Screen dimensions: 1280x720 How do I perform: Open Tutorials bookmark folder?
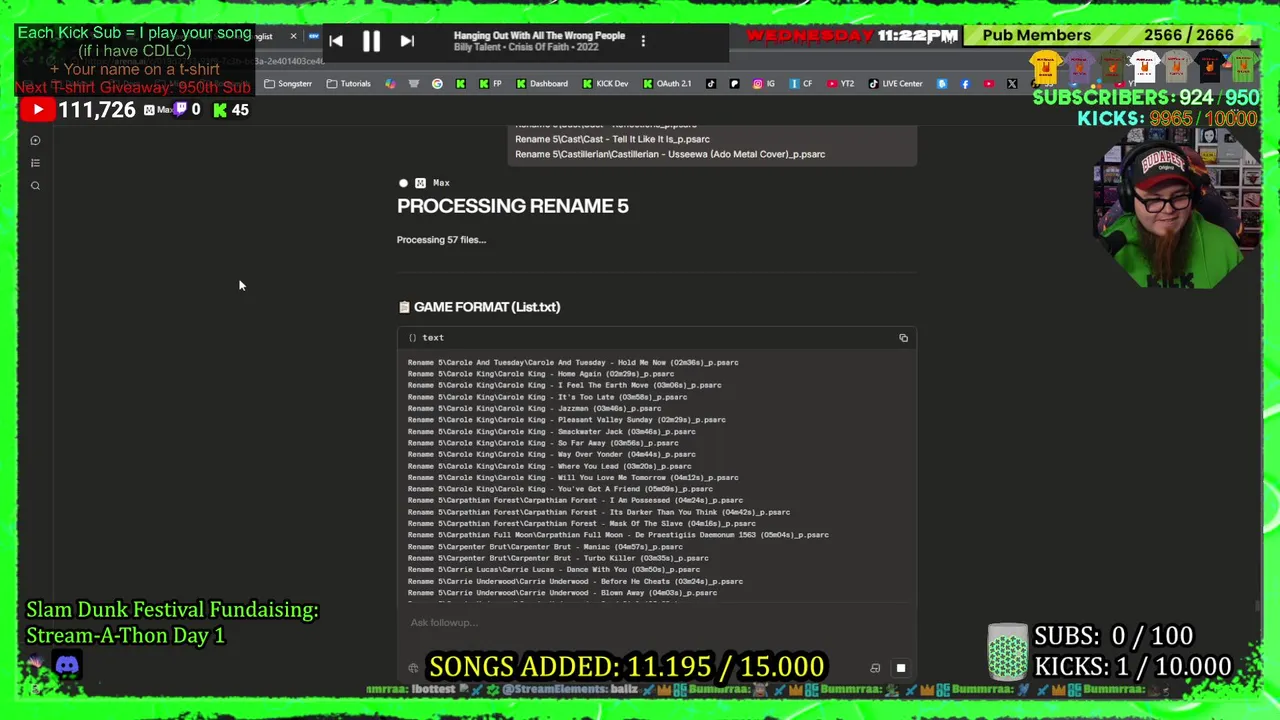(x=349, y=84)
